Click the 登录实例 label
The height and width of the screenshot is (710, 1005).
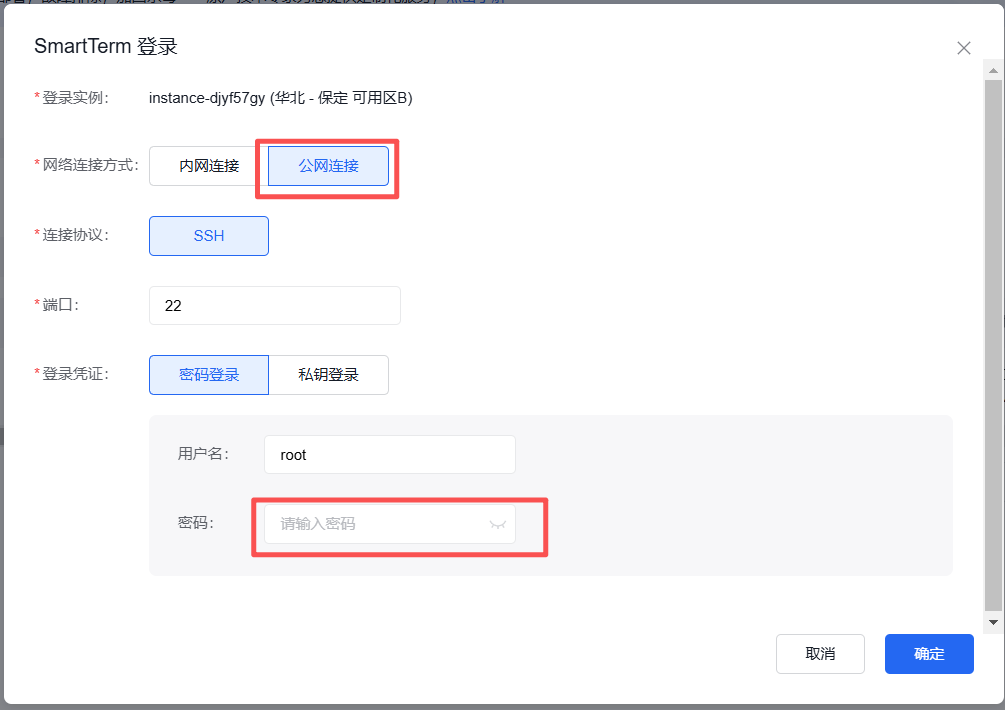[x=76, y=98]
